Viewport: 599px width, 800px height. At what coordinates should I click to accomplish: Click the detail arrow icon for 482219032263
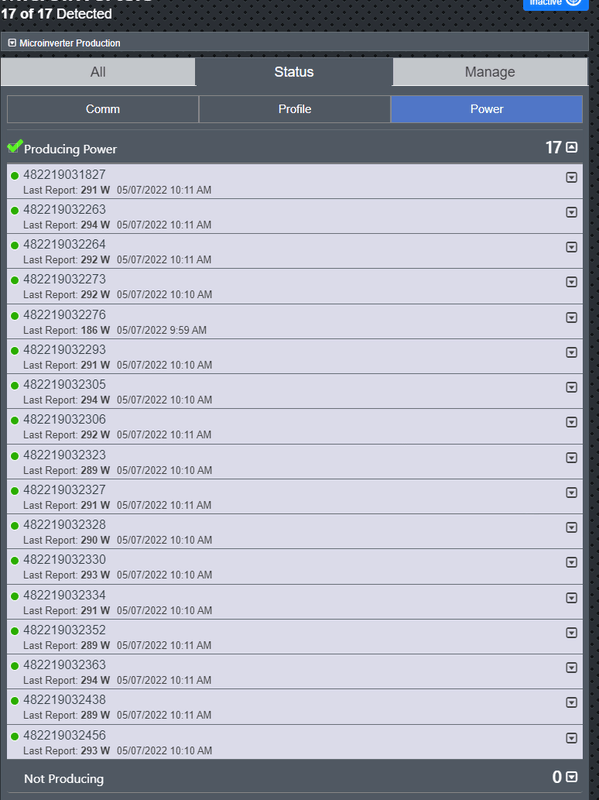(x=571, y=212)
